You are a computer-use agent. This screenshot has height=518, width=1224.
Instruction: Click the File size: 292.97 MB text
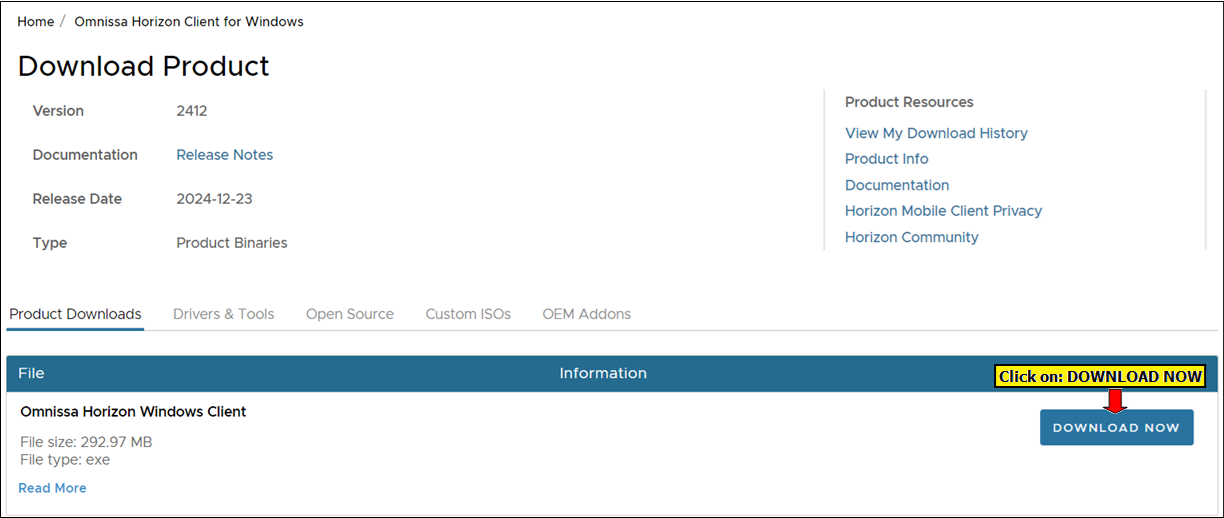click(86, 442)
